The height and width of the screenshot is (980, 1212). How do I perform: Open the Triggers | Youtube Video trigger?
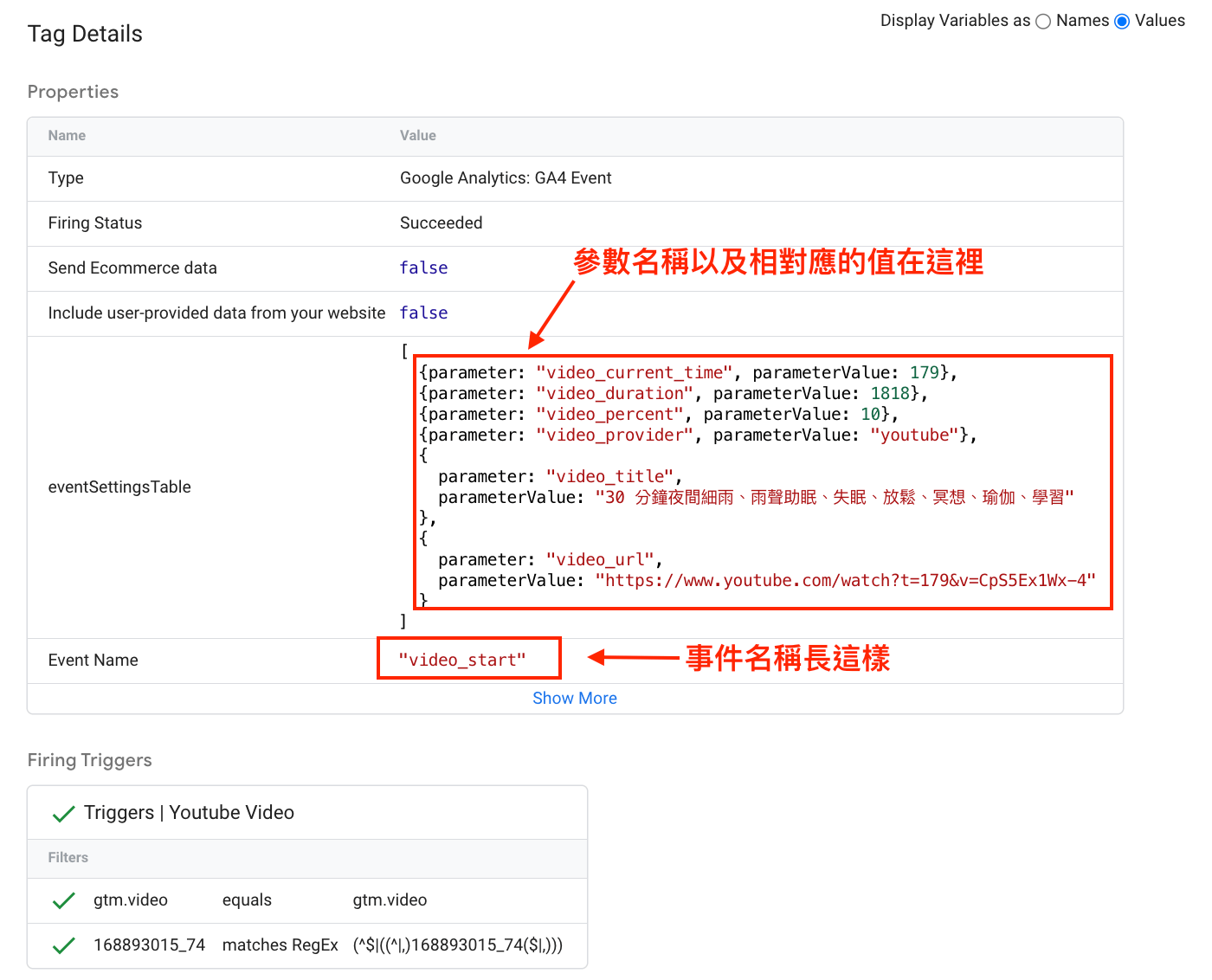[x=189, y=813]
